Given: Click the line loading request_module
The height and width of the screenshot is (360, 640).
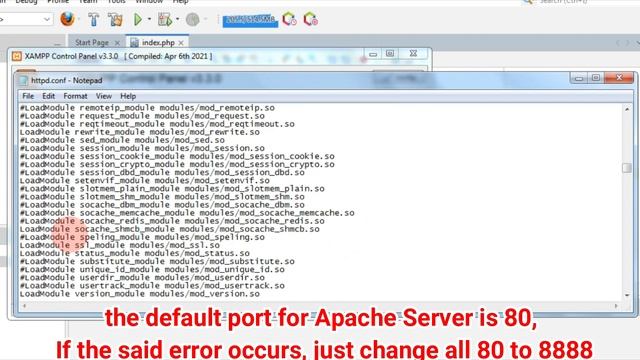Looking at the screenshot, I should pos(142,116).
